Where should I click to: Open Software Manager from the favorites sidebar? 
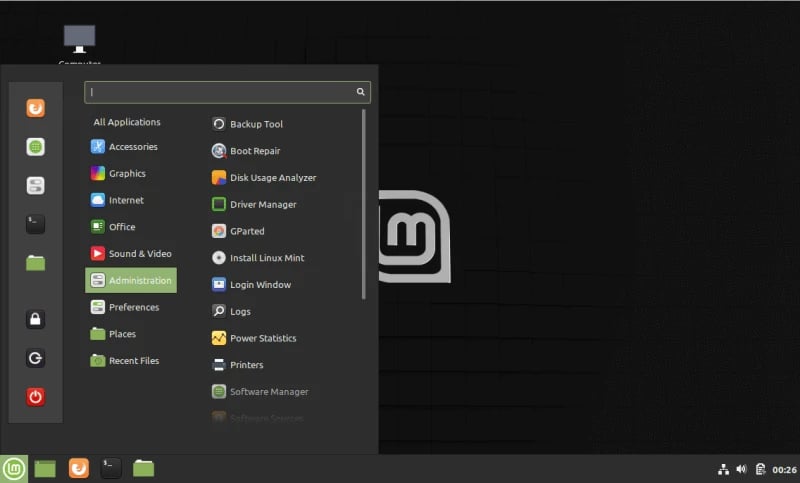point(35,147)
